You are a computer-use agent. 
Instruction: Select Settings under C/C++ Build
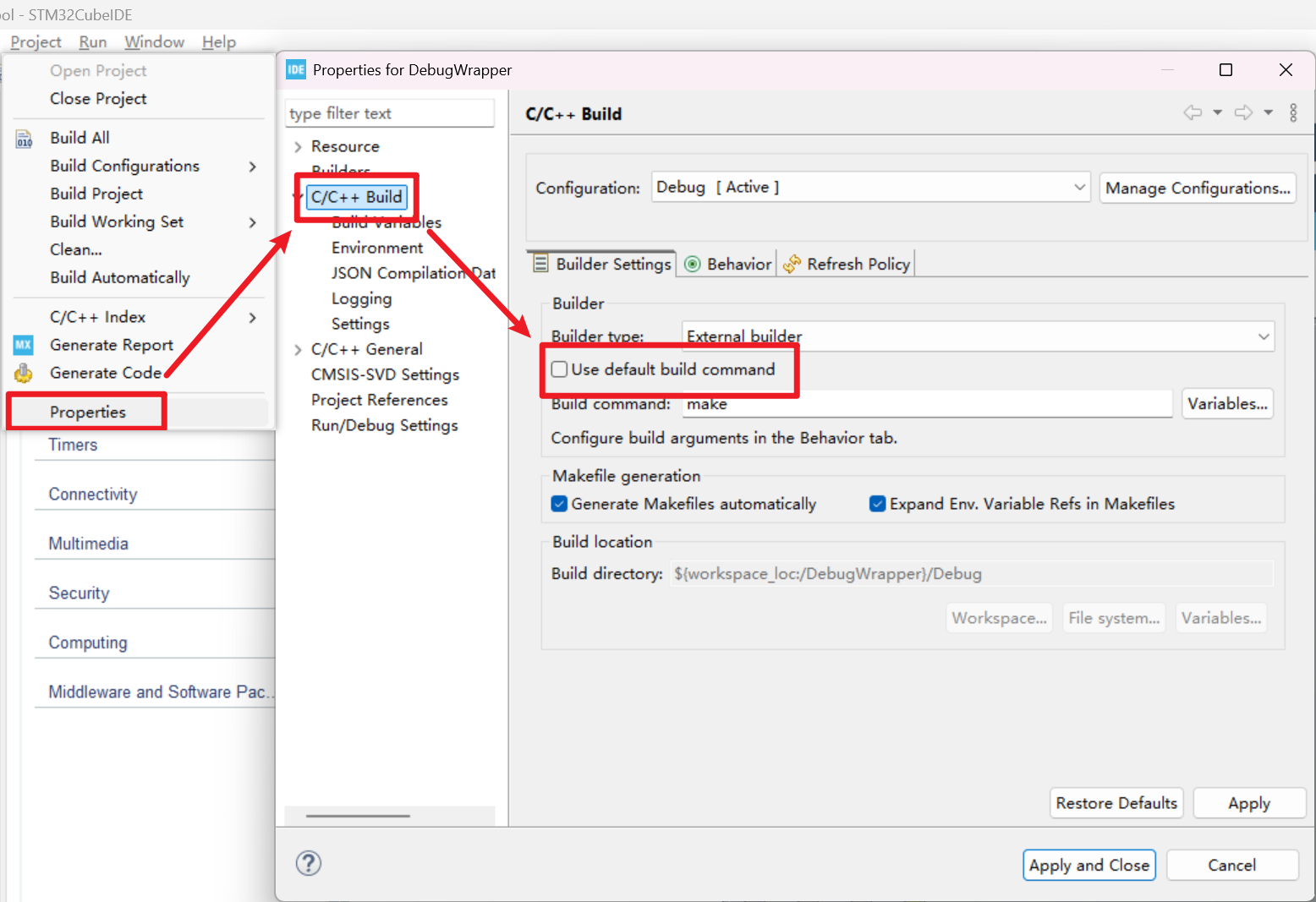coord(360,324)
